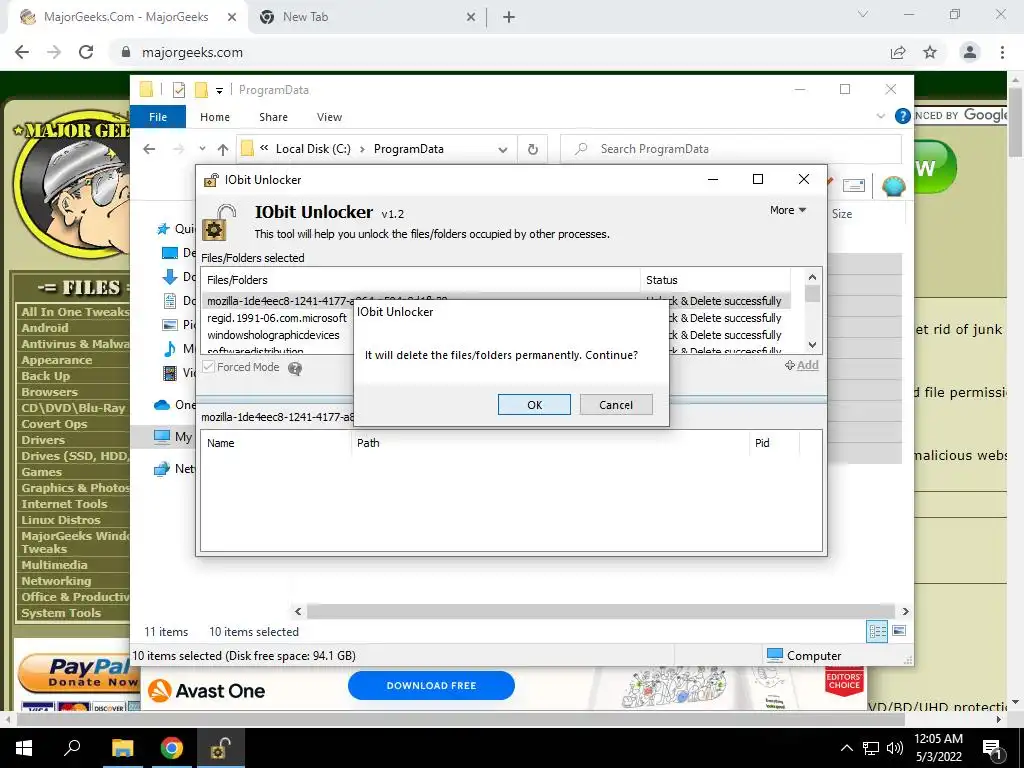Show hidden tray icons chevron
Viewport: 1024px width, 768px height.
point(846,748)
